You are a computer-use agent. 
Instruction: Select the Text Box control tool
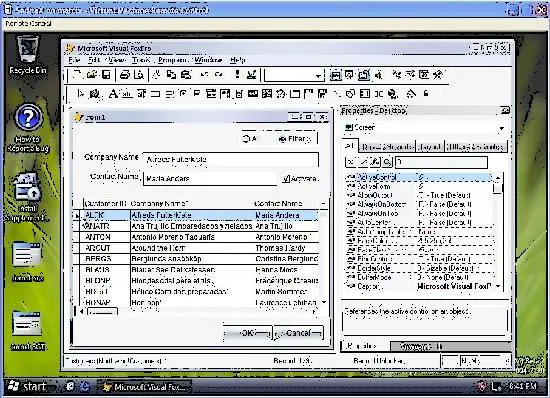127,94
